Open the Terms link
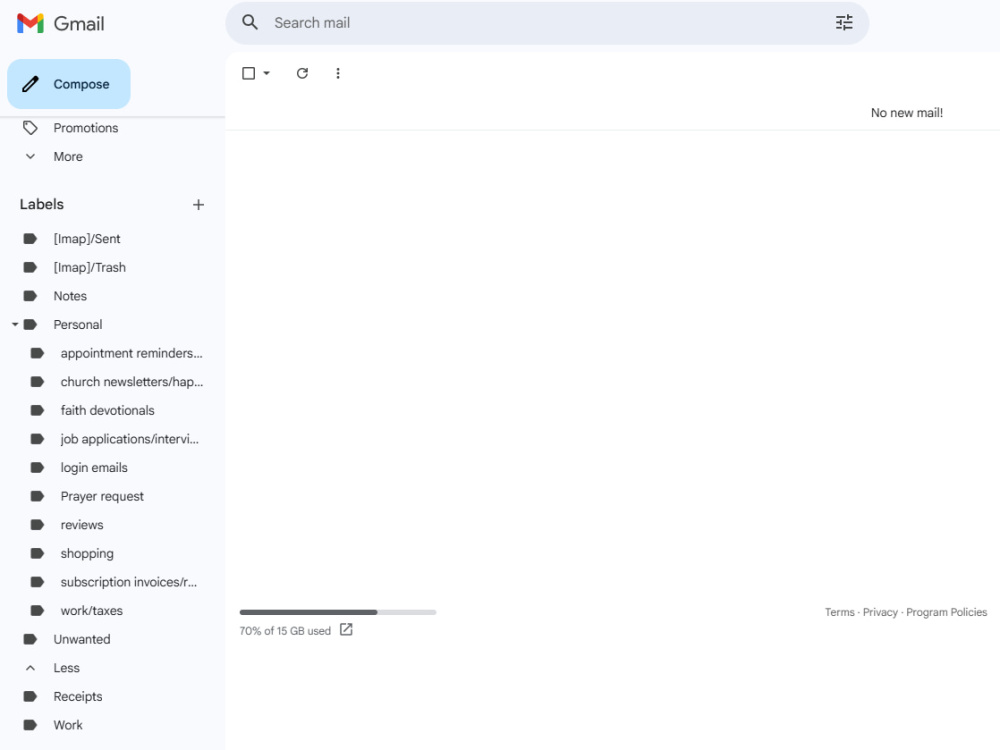This screenshot has width=1000, height=750. pos(839,612)
